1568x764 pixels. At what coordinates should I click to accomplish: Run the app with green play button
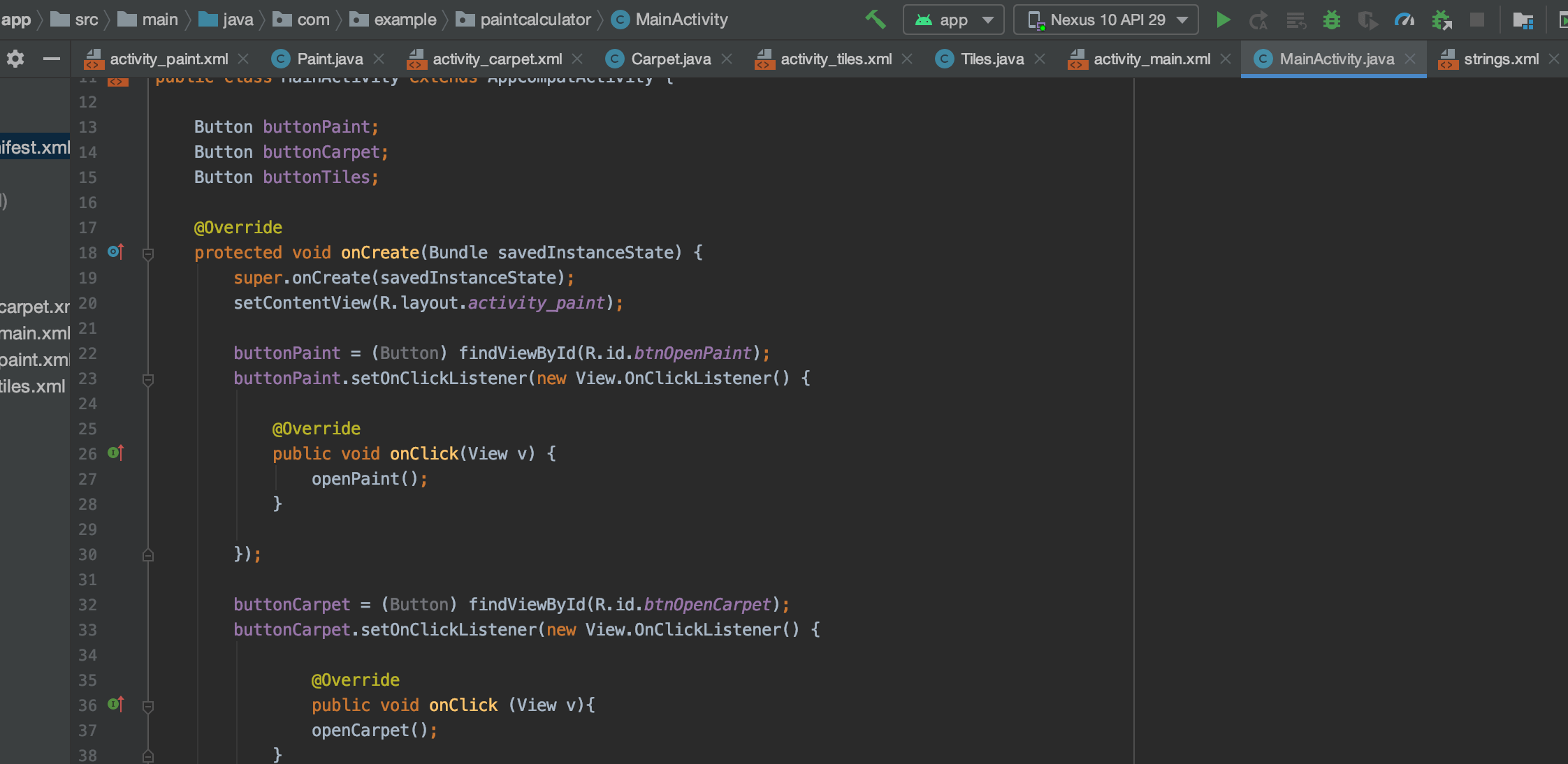coord(1223,20)
